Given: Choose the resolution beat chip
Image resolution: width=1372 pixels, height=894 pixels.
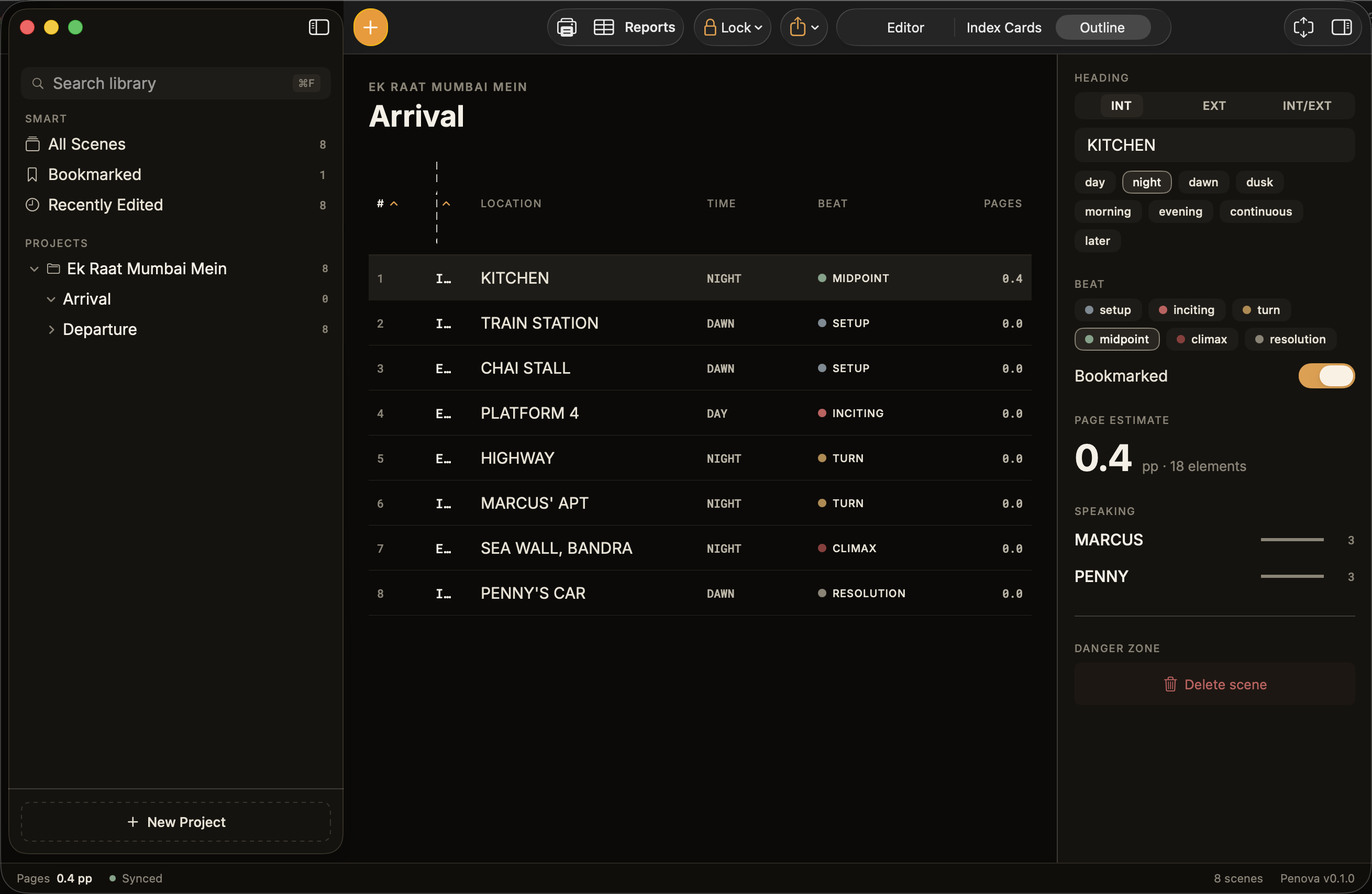Looking at the screenshot, I should 1290,339.
